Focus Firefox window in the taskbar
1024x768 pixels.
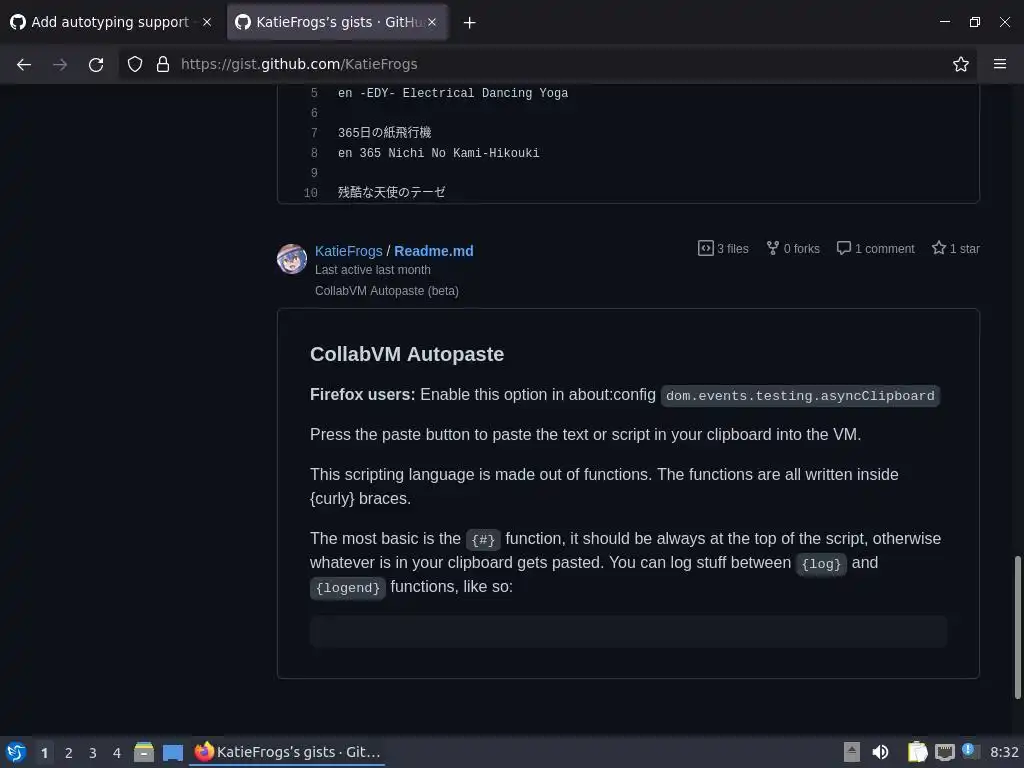click(287, 752)
